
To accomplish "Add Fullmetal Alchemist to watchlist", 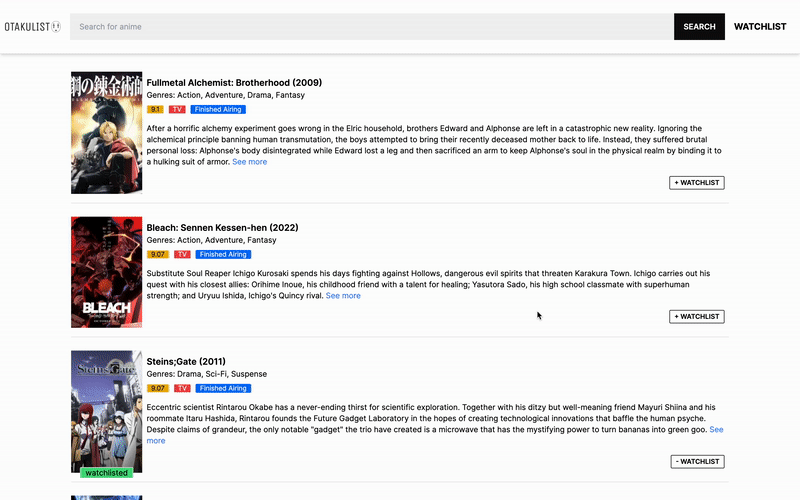I will [696, 183].
